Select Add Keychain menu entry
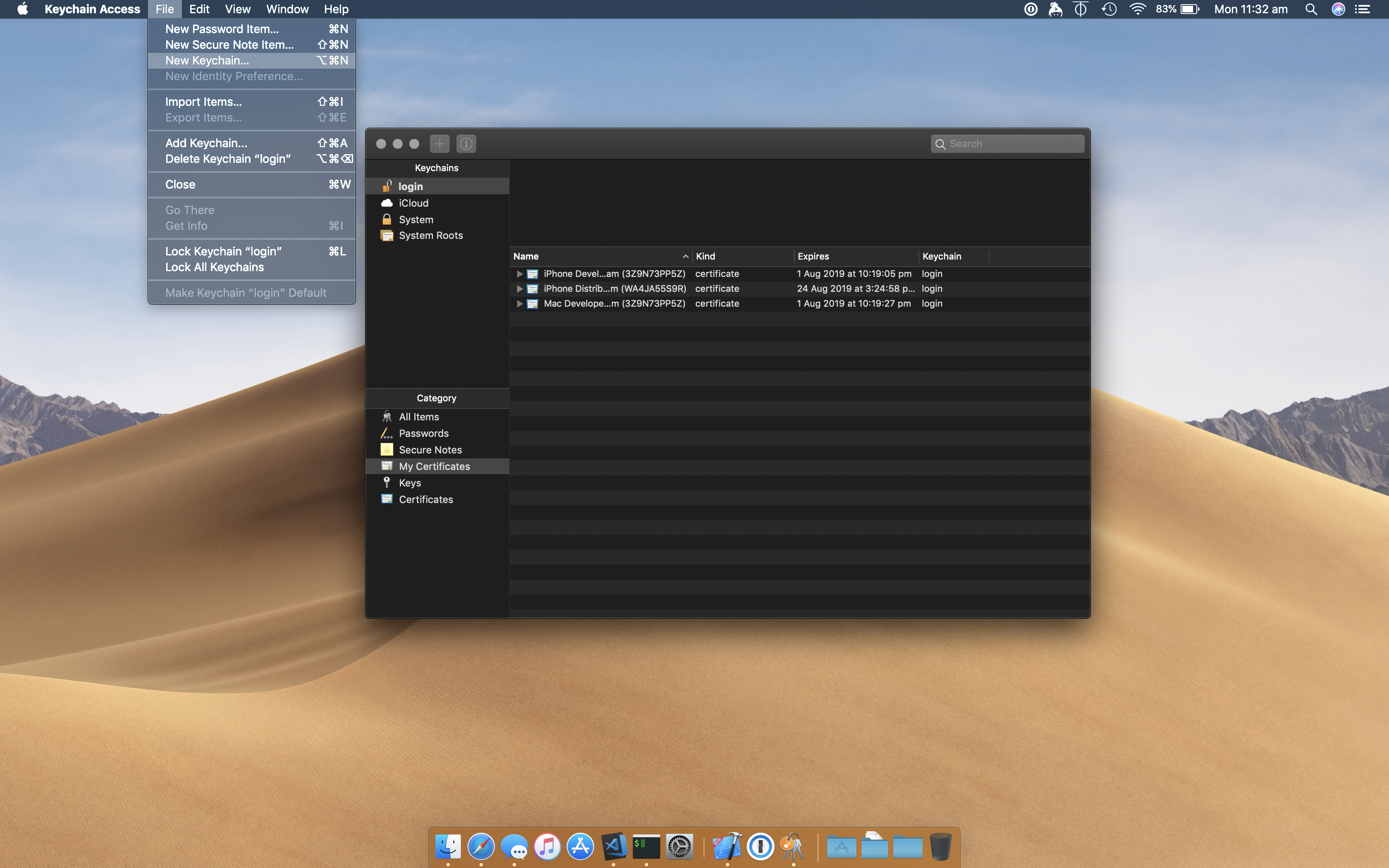 [x=251, y=143]
